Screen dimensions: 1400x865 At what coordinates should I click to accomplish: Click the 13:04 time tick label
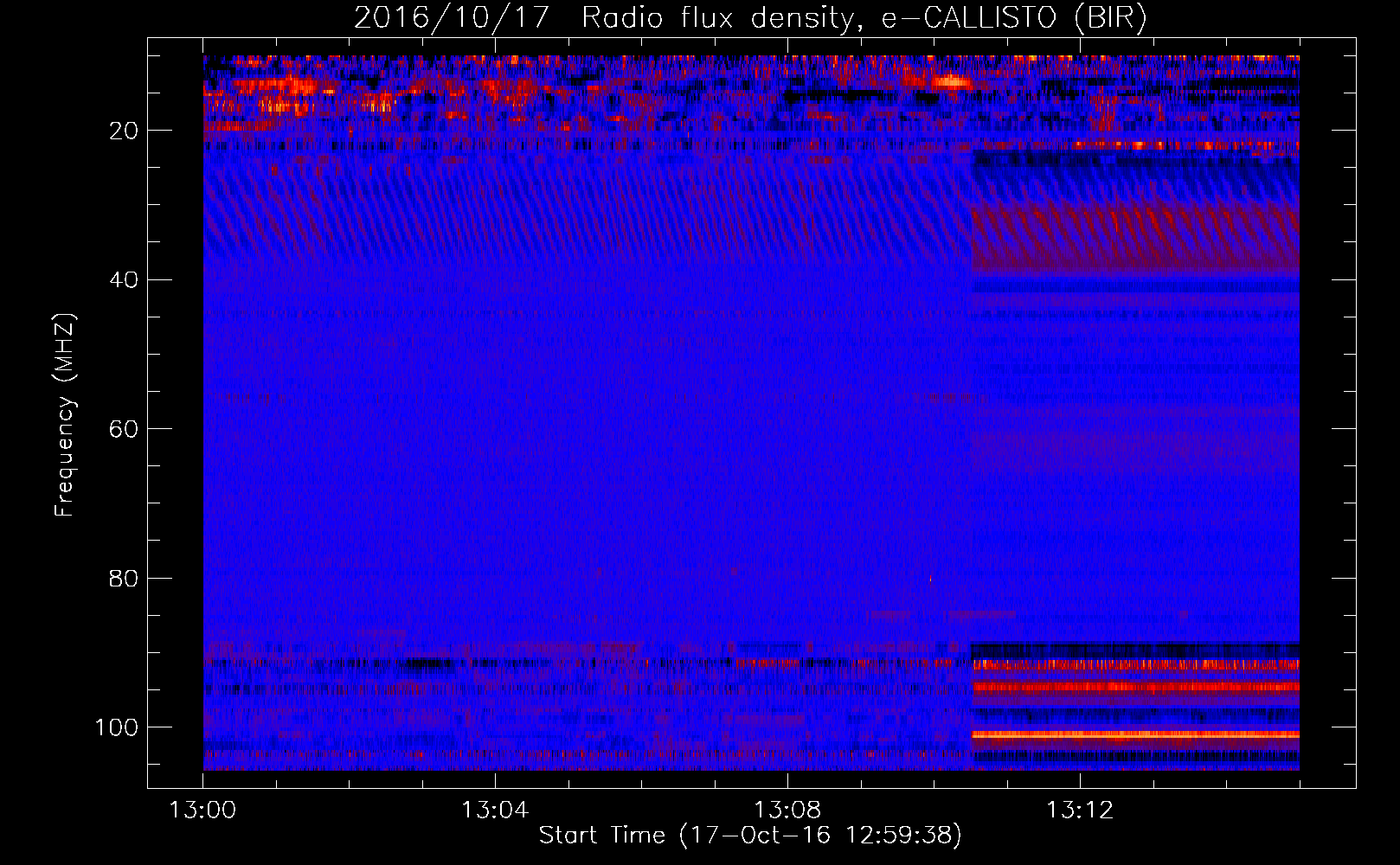[x=495, y=811]
